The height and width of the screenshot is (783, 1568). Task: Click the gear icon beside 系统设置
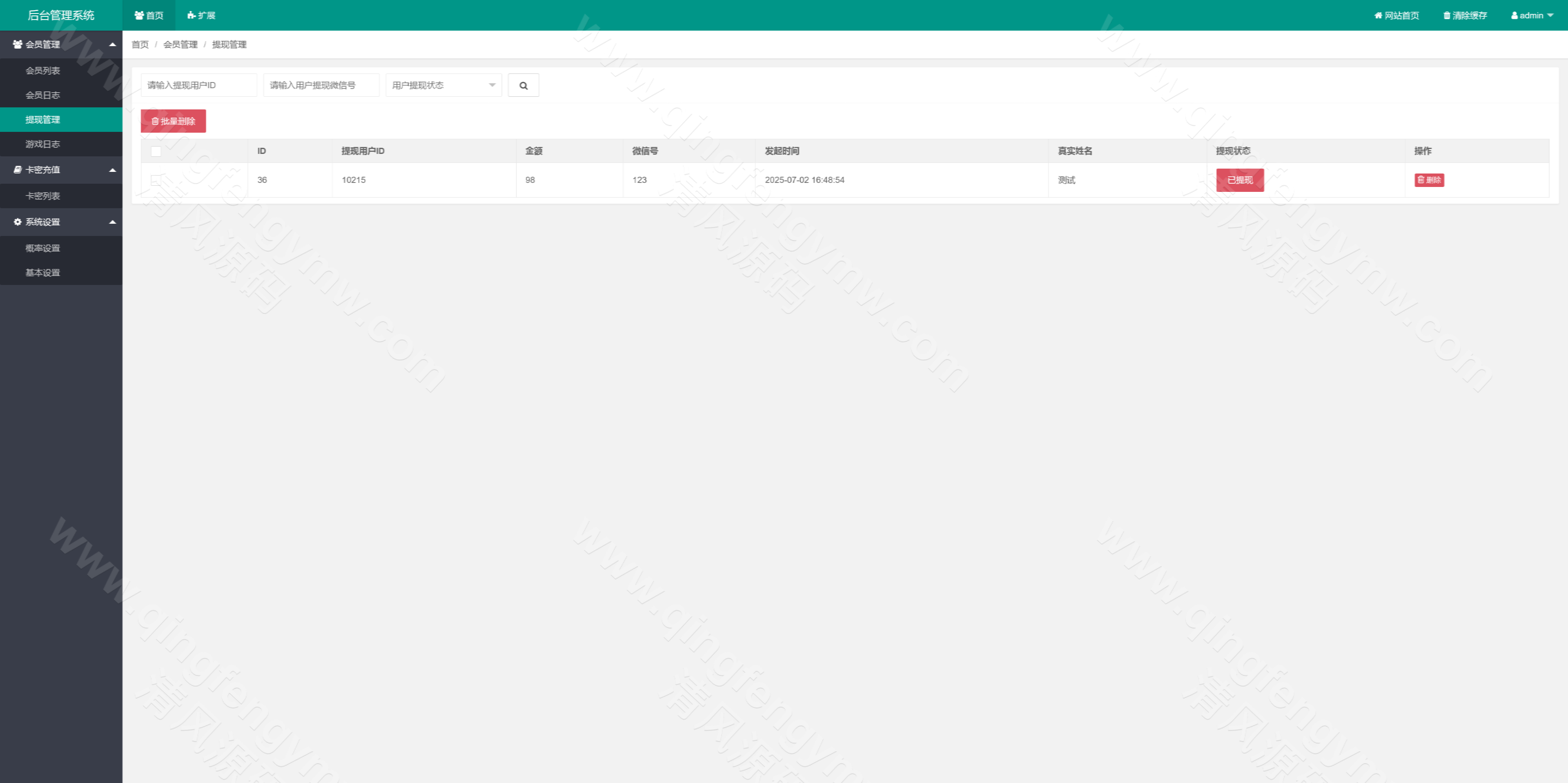coord(18,222)
